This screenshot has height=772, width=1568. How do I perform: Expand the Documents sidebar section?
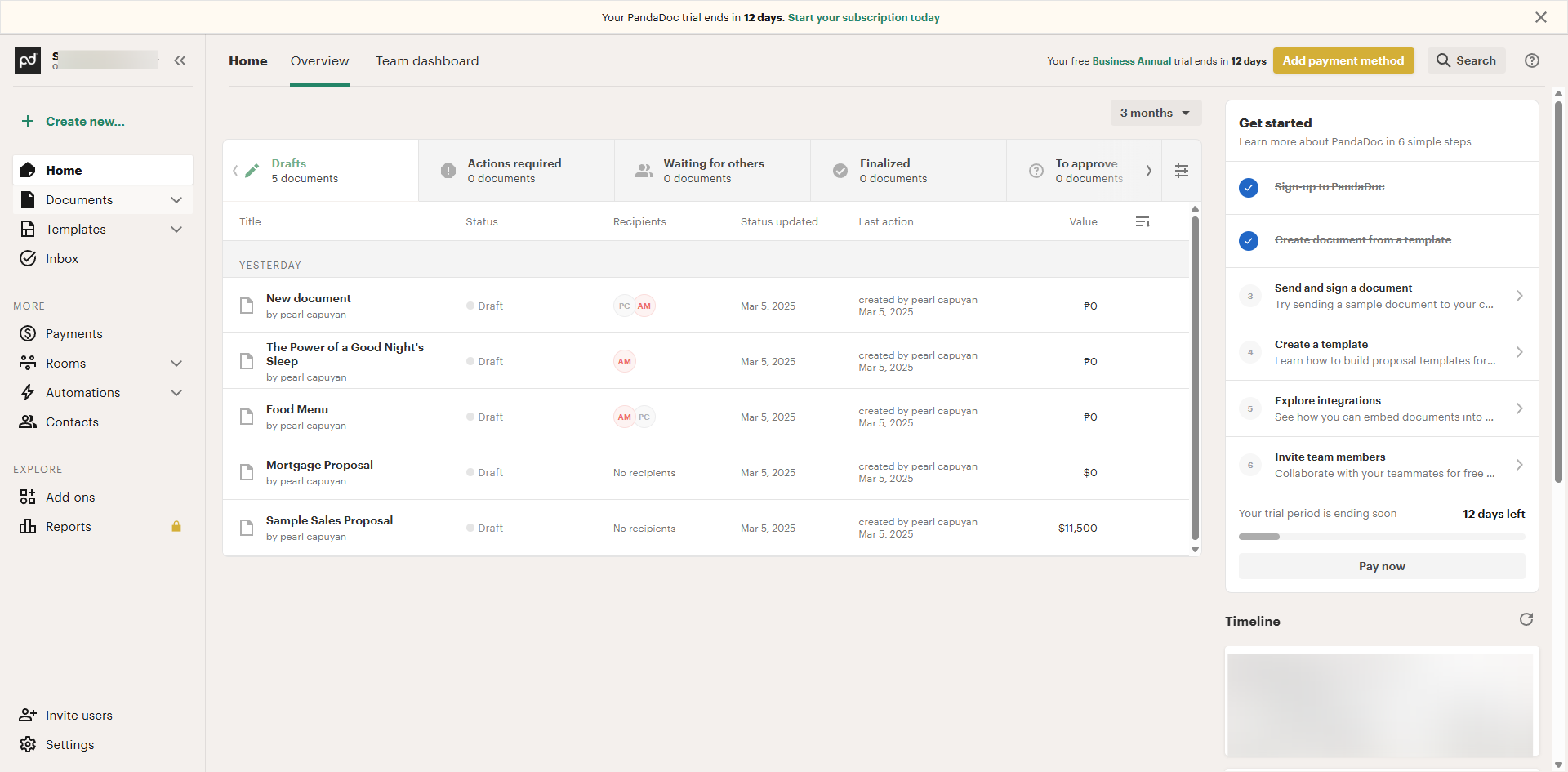176,200
